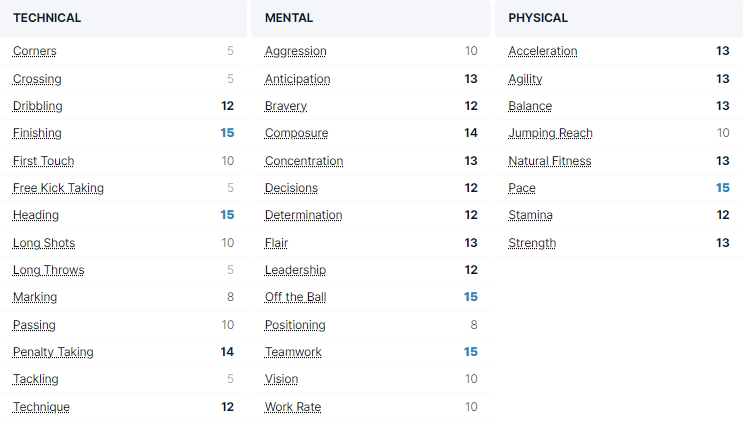The width and height of the screenshot is (745, 432).
Task: Click the MENTAL column header
Action: 289,18
